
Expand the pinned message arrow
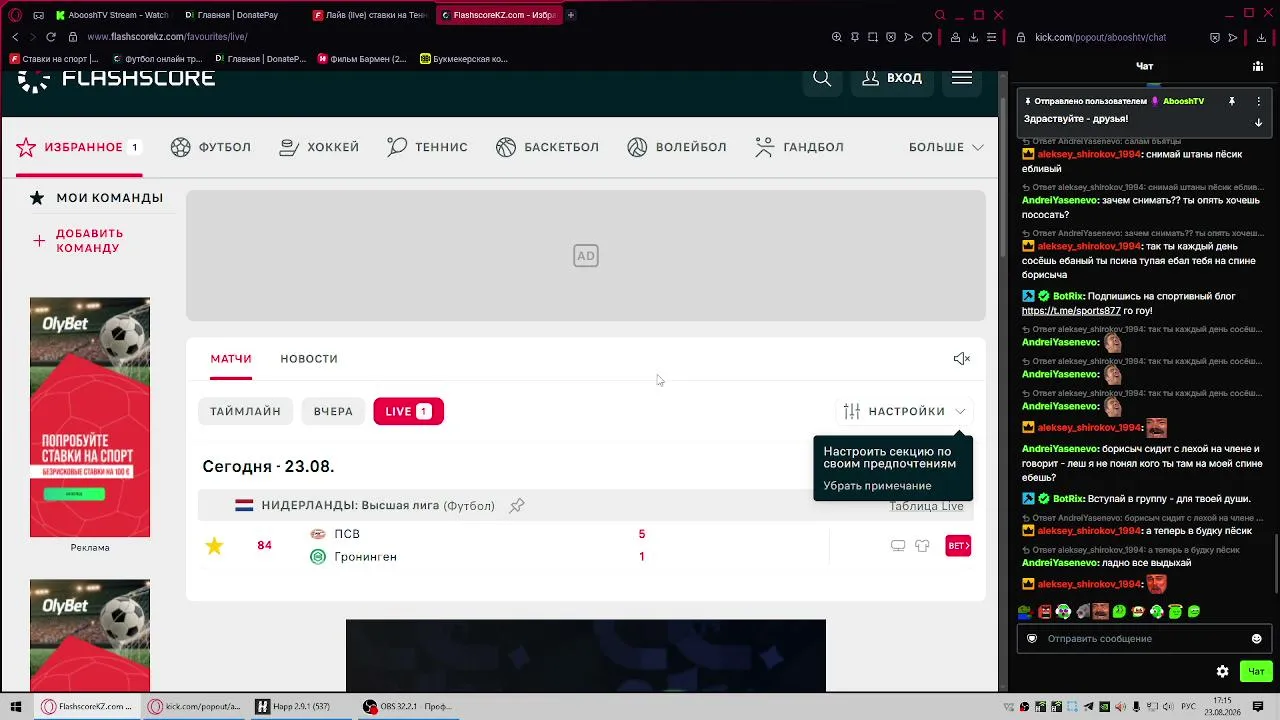pyautogui.click(x=1258, y=122)
